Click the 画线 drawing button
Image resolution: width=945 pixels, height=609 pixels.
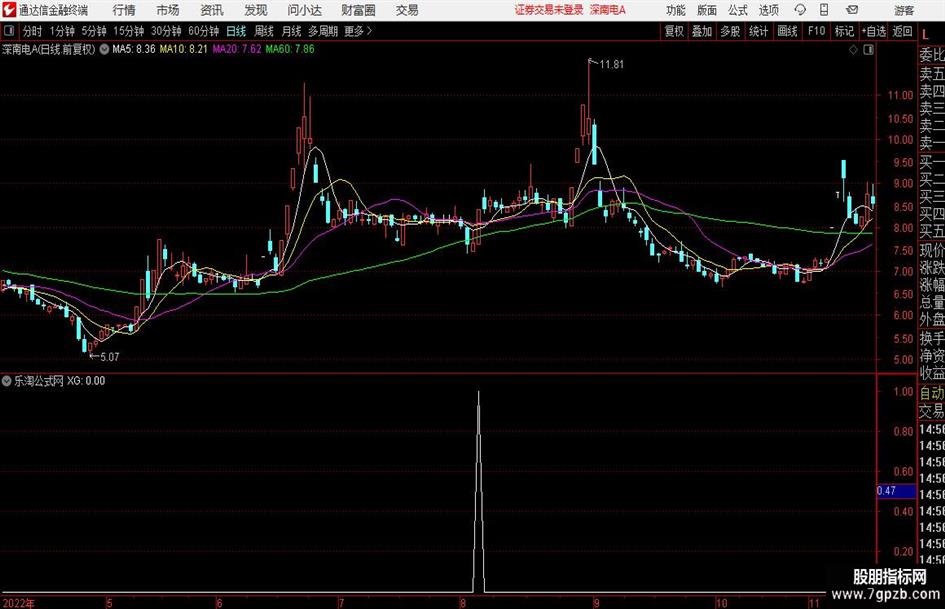(x=787, y=31)
